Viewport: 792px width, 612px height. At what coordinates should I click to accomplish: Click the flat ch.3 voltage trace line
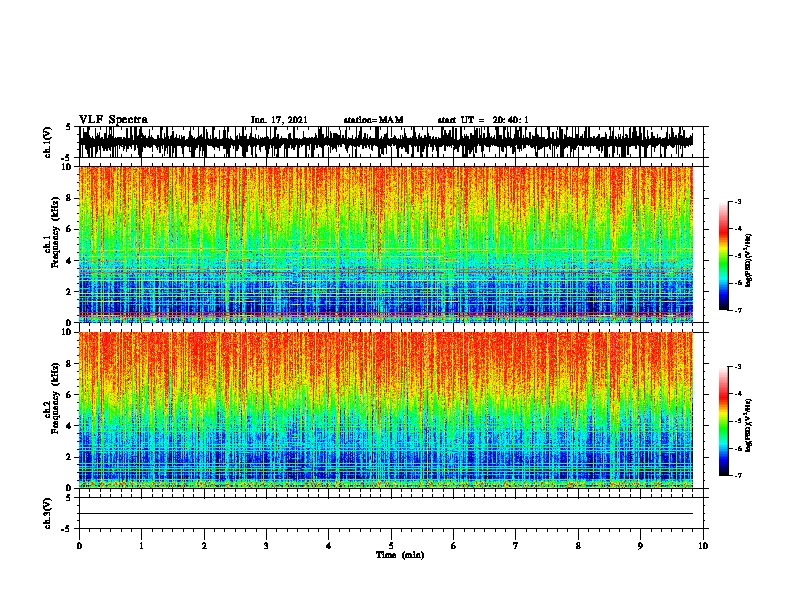385,514
